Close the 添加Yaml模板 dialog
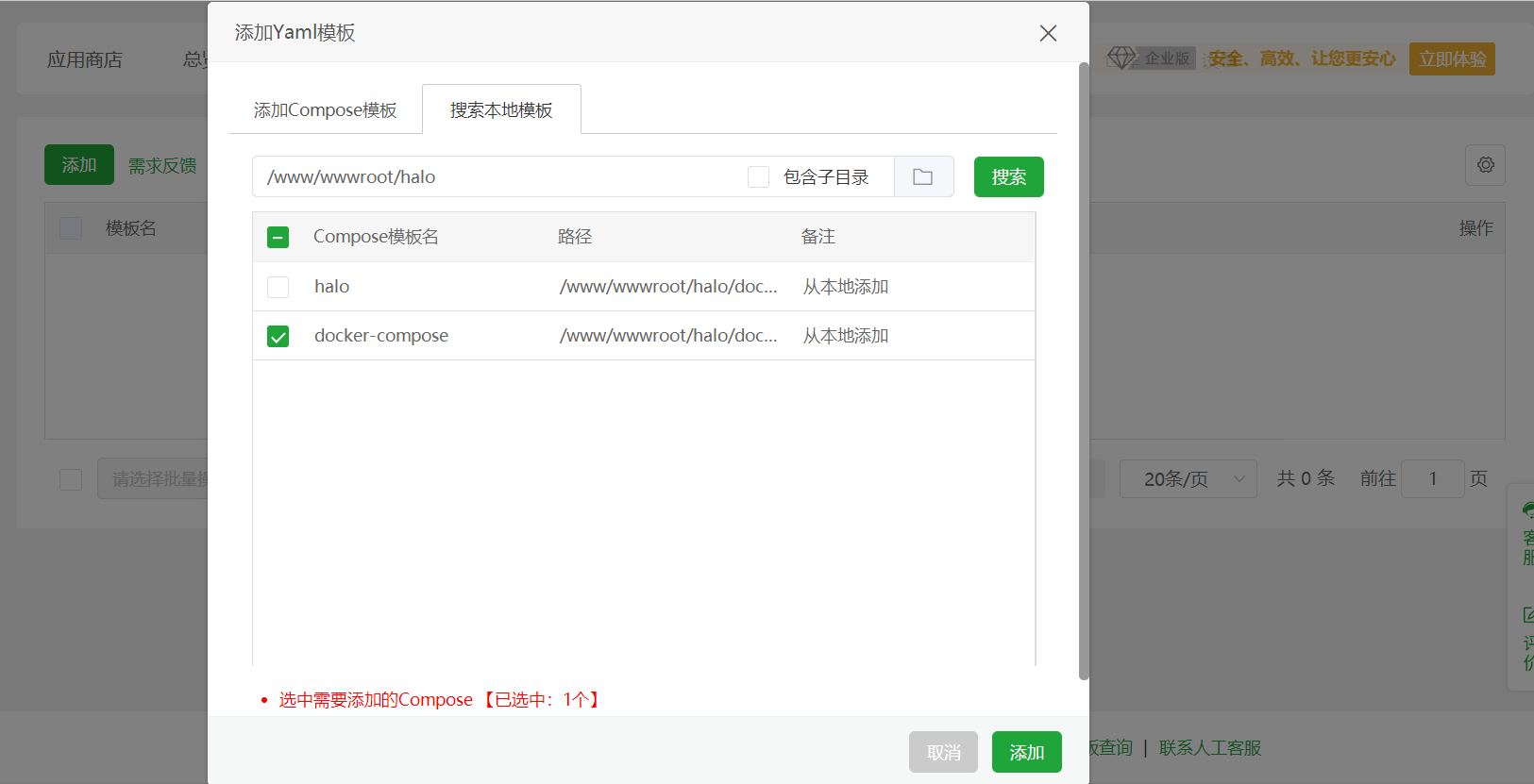 (x=1047, y=33)
